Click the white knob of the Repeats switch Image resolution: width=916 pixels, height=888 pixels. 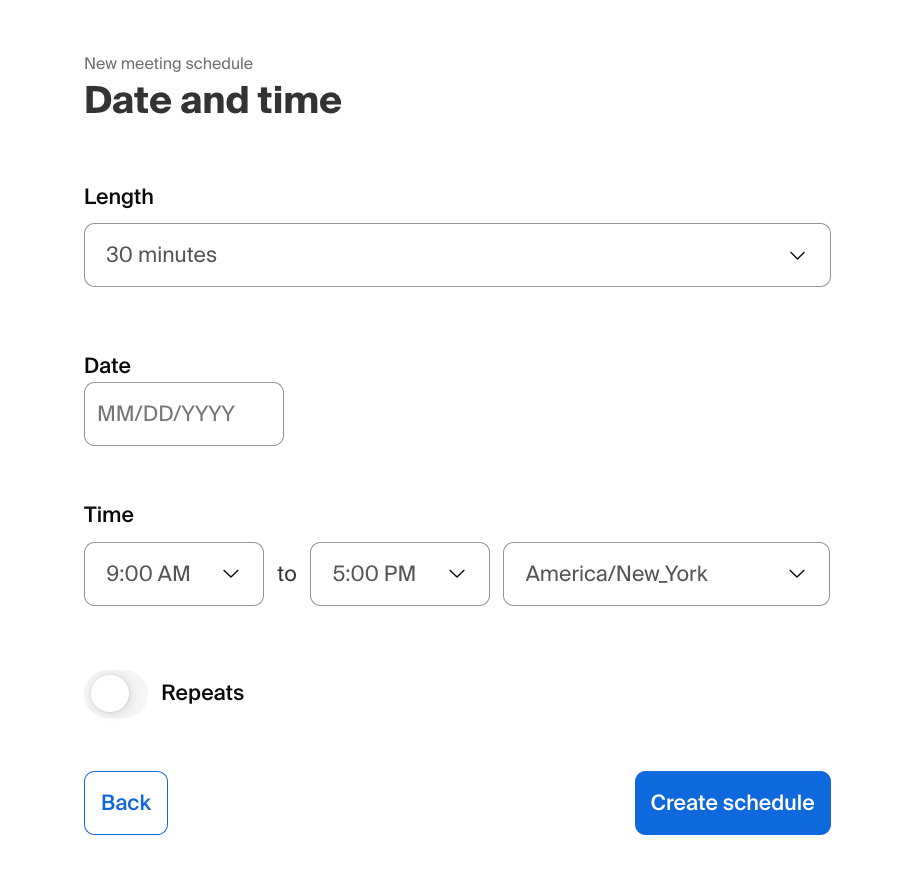tap(110, 693)
